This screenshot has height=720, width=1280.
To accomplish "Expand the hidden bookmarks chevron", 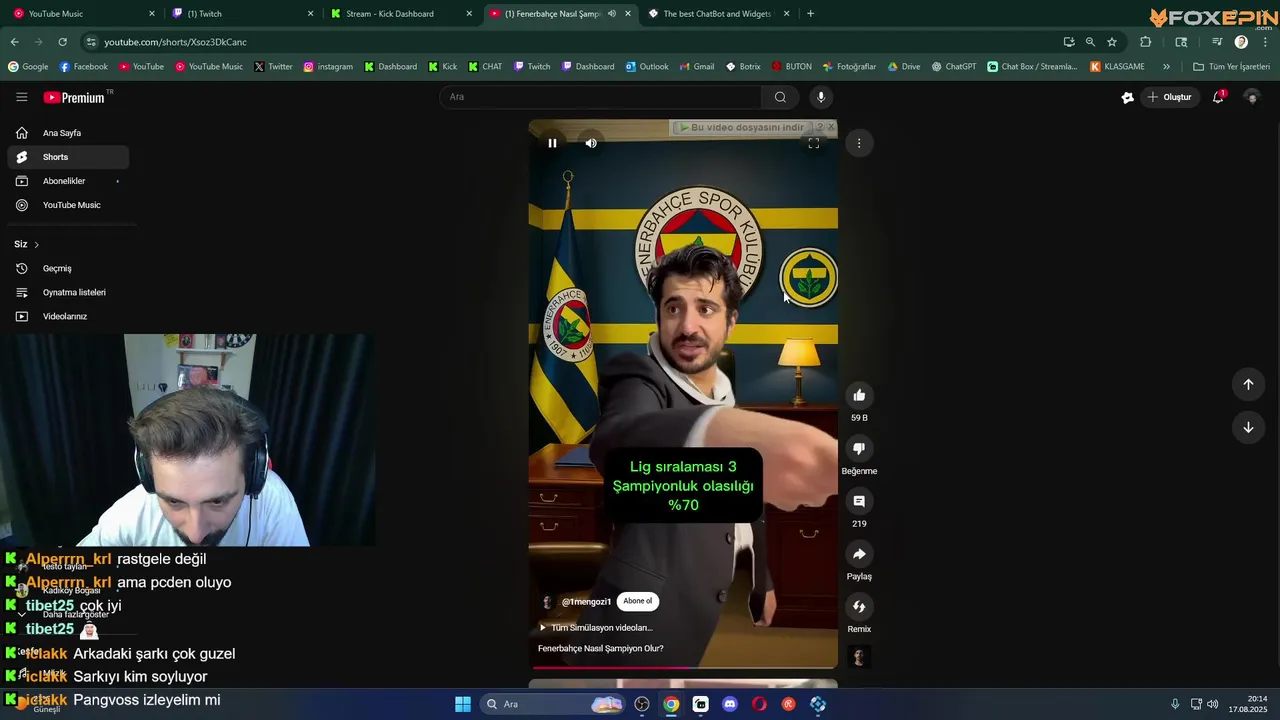I will pyautogui.click(x=1166, y=67).
